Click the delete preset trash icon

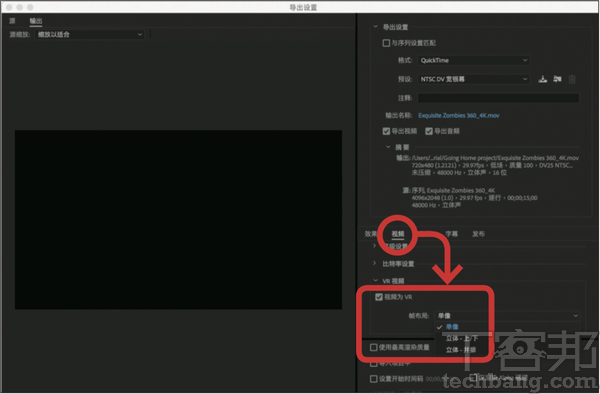pyautogui.click(x=572, y=79)
